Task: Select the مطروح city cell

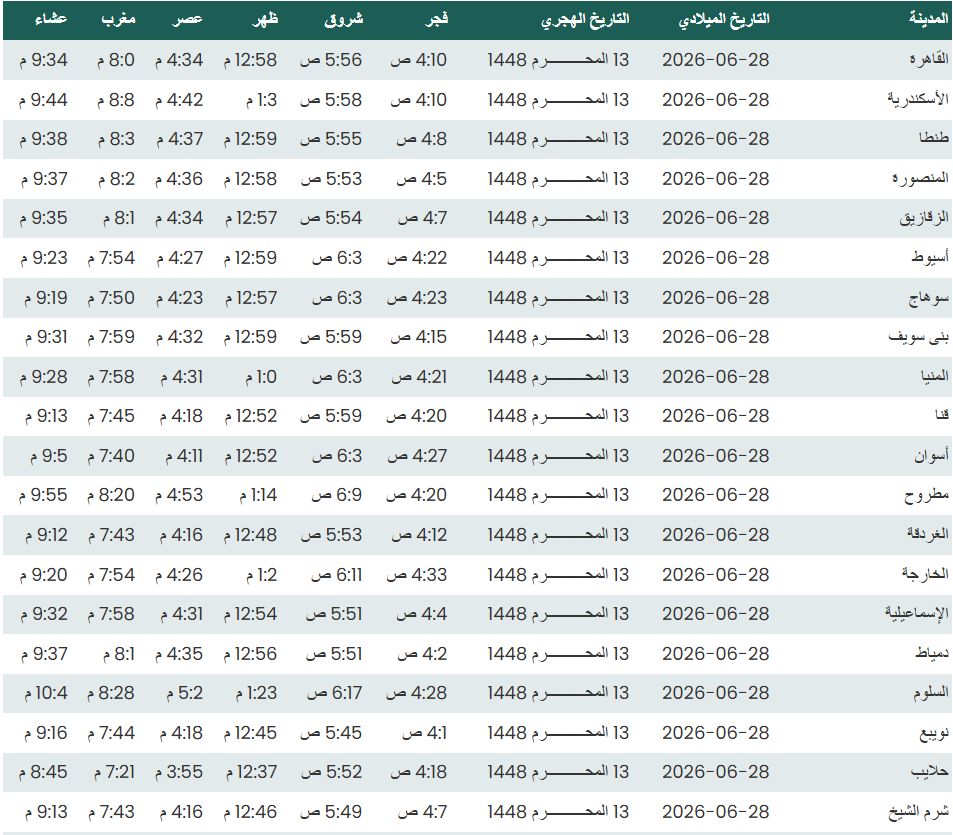Action: [x=927, y=495]
